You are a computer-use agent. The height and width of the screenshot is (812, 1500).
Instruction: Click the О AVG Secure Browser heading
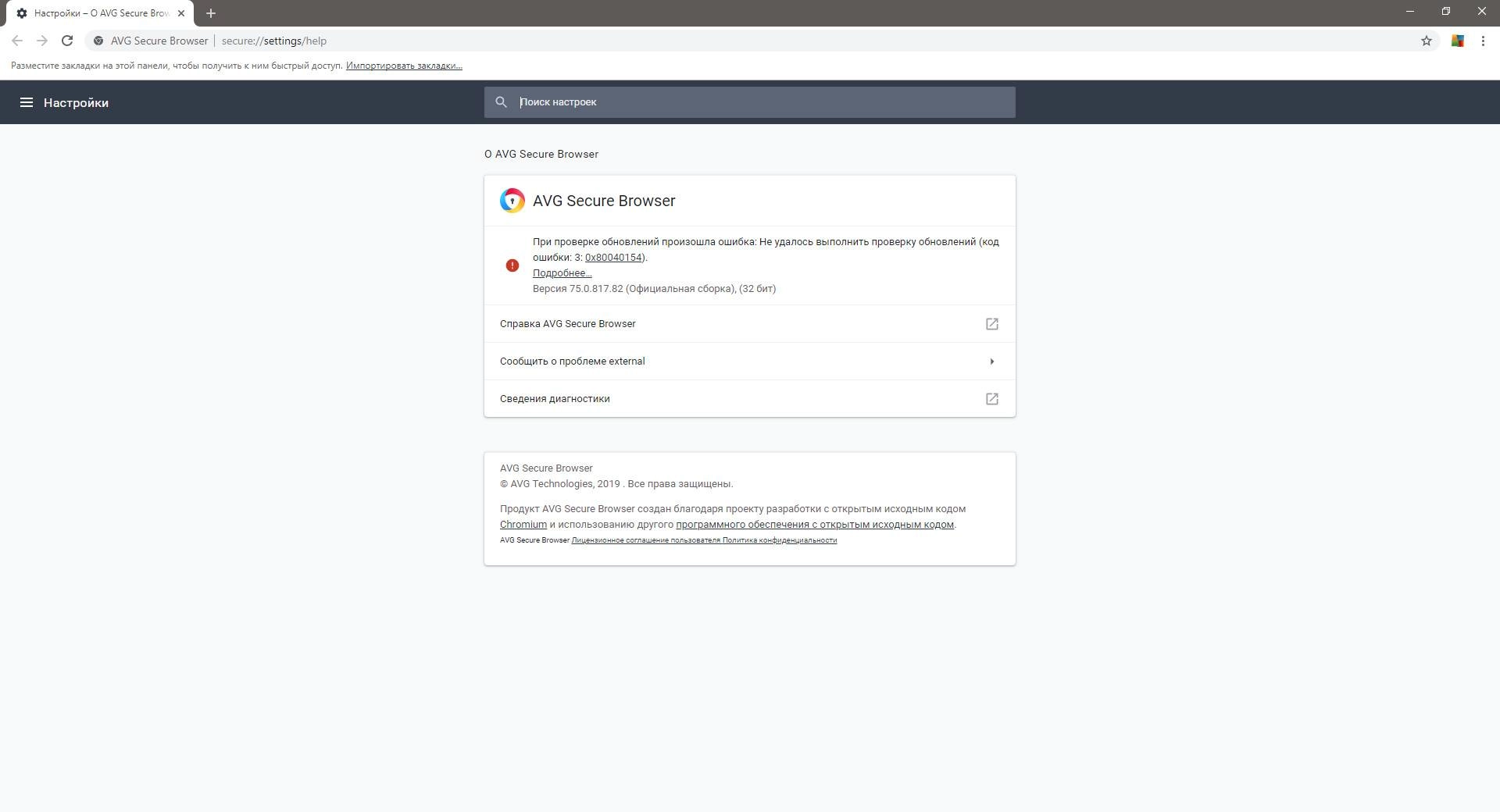[541, 154]
